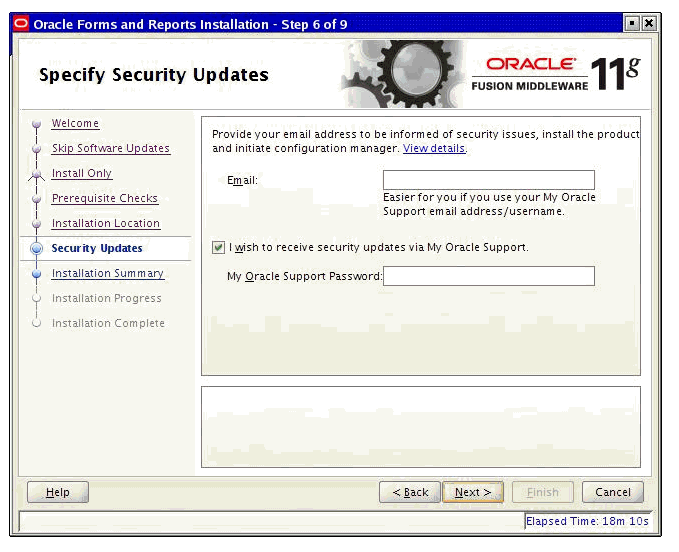Click the Specify Security Updates heading

[x=154, y=75]
